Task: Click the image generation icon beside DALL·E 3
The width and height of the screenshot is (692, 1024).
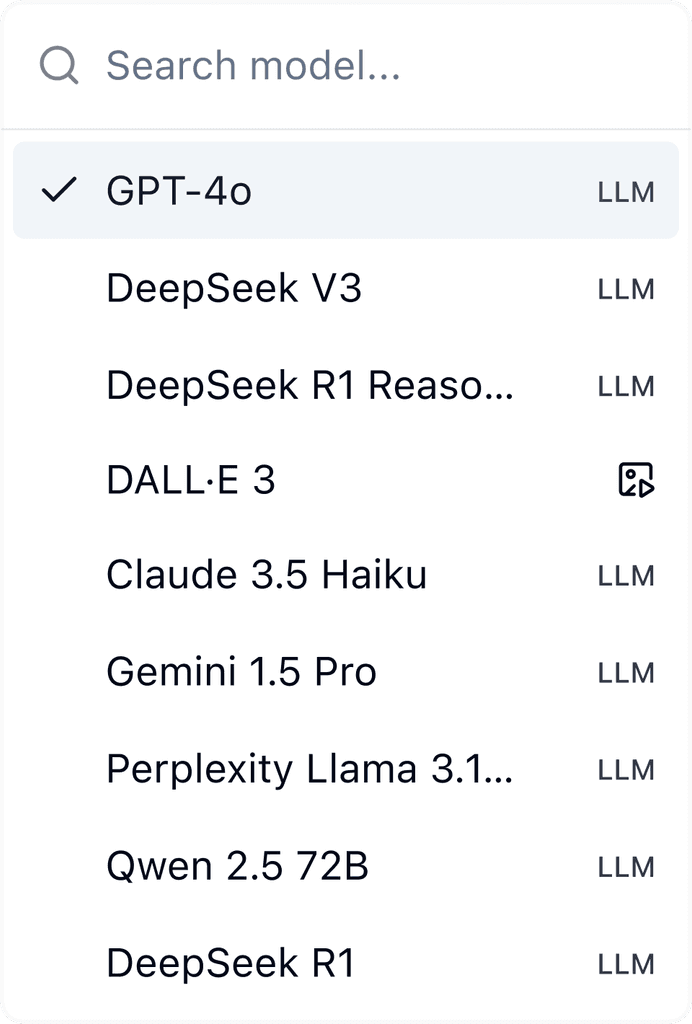Action: 636,480
